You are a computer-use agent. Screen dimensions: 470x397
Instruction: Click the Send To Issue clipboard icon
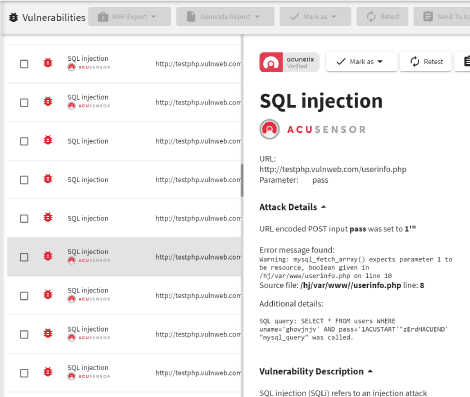pos(428,16)
